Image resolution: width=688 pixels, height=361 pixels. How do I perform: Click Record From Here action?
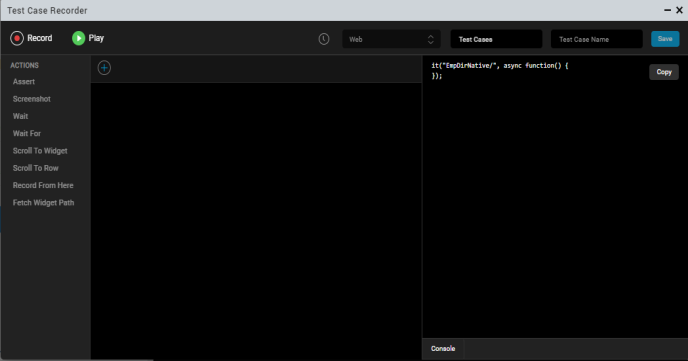(x=43, y=186)
